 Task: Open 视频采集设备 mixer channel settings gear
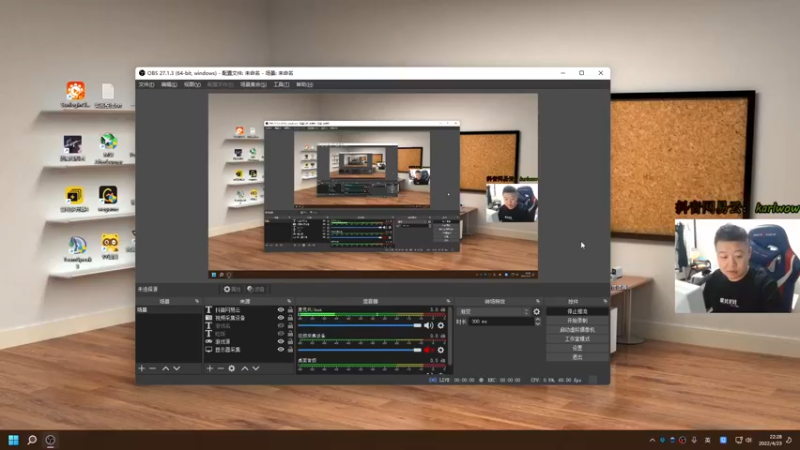[x=441, y=350]
